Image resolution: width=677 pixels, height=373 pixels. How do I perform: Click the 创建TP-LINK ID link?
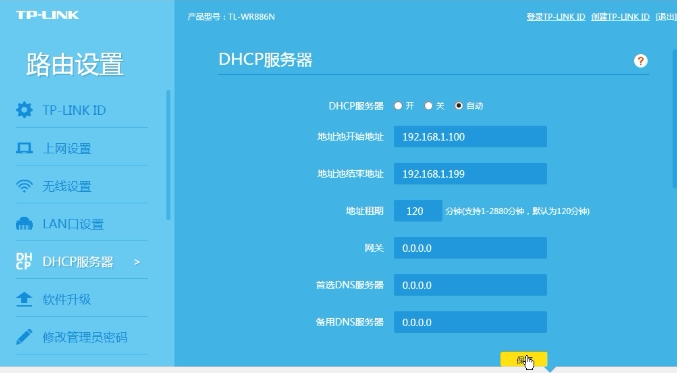click(620, 17)
